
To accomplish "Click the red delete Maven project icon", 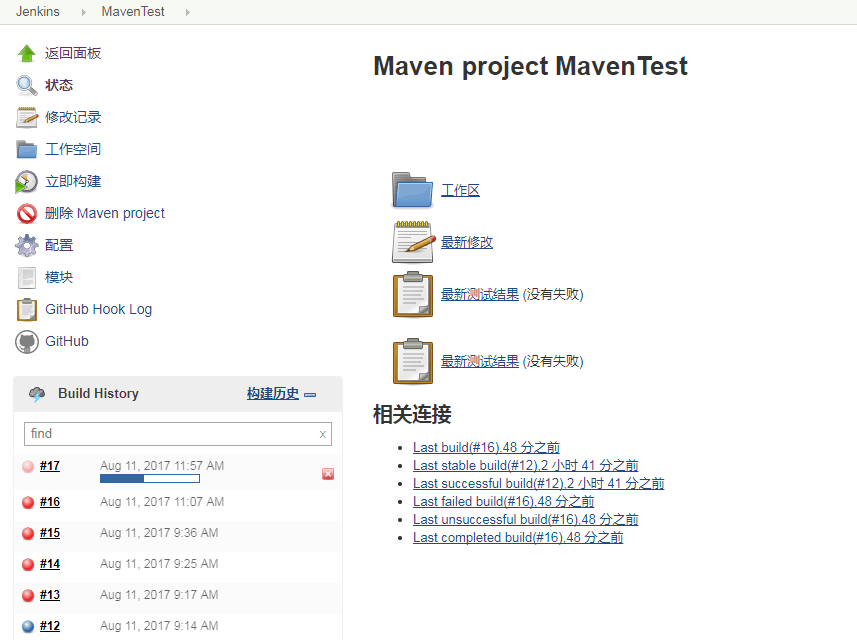I will point(26,213).
